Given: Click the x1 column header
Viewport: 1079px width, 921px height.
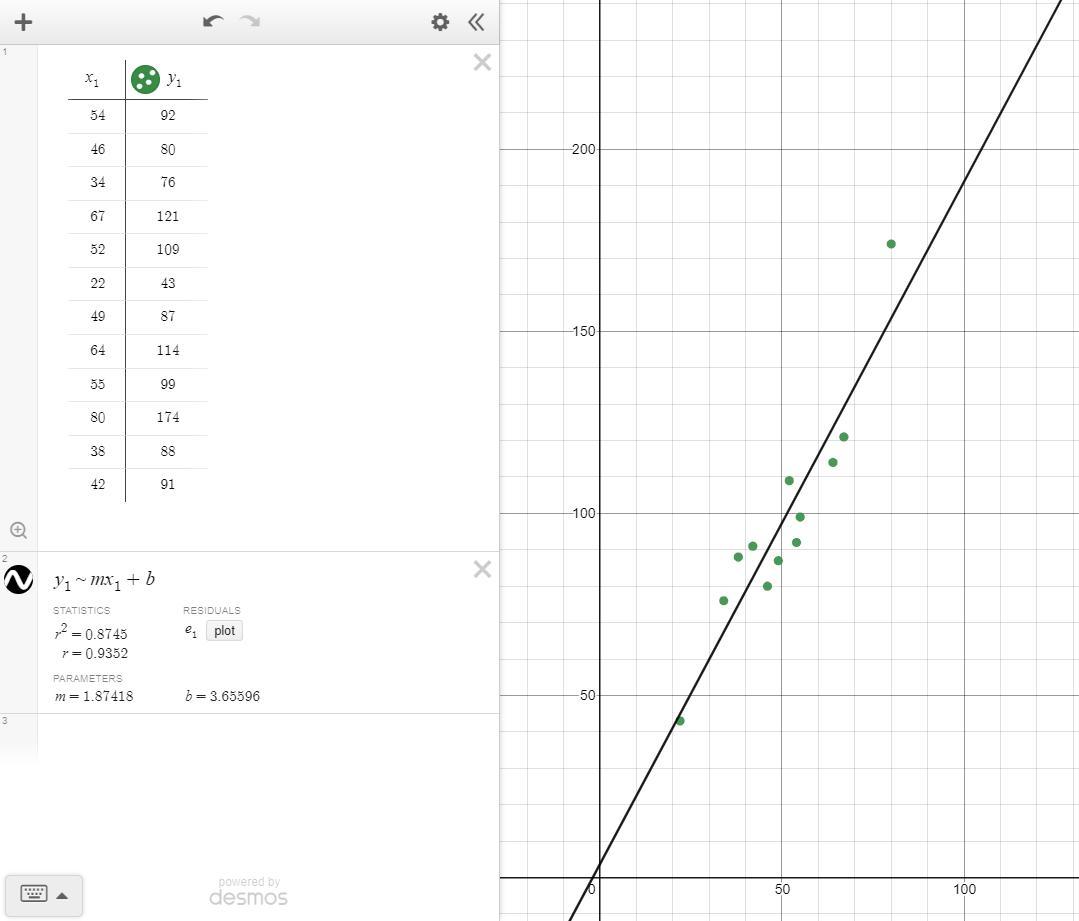Looking at the screenshot, I should point(92,80).
